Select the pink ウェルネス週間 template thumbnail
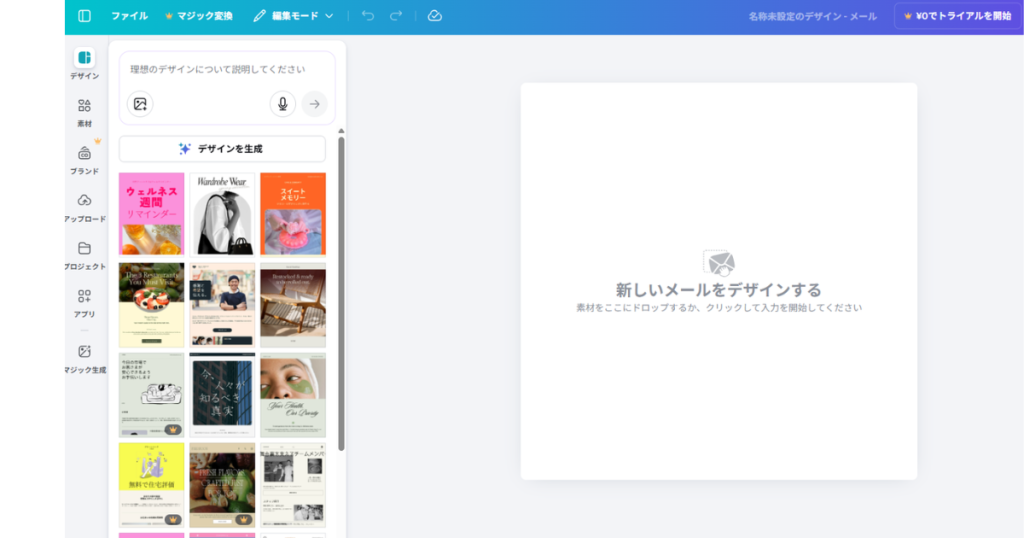Screen dimensions: 1024x538 coord(151,214)
